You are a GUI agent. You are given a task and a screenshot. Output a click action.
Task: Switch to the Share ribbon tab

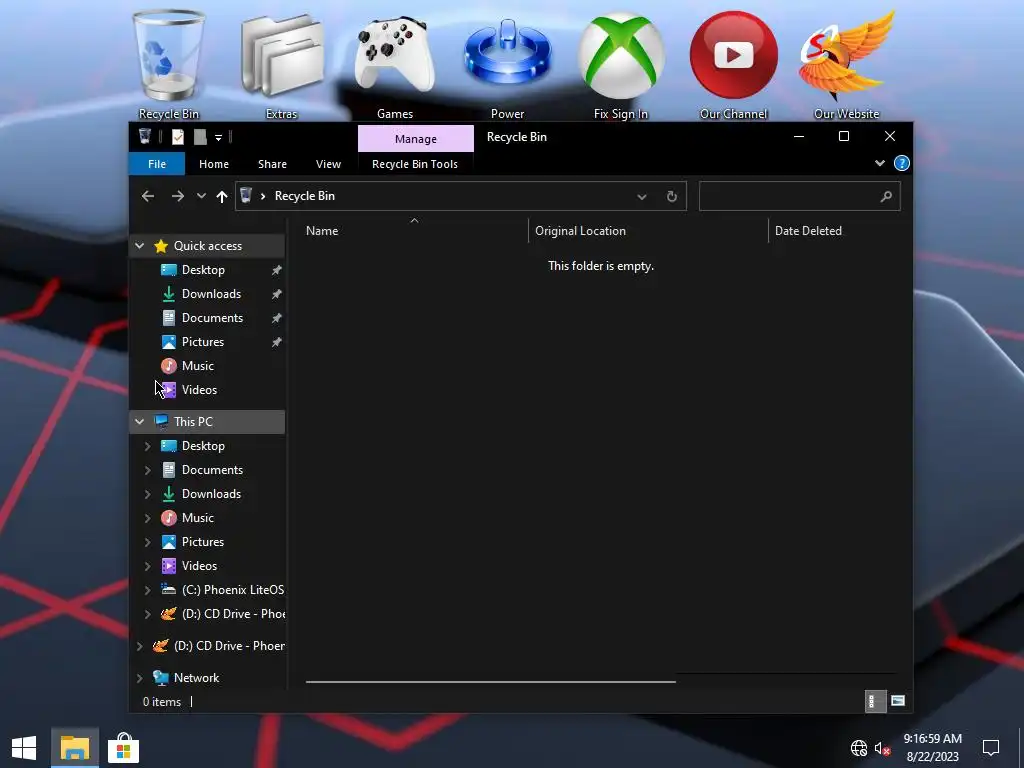coord(272,164)
